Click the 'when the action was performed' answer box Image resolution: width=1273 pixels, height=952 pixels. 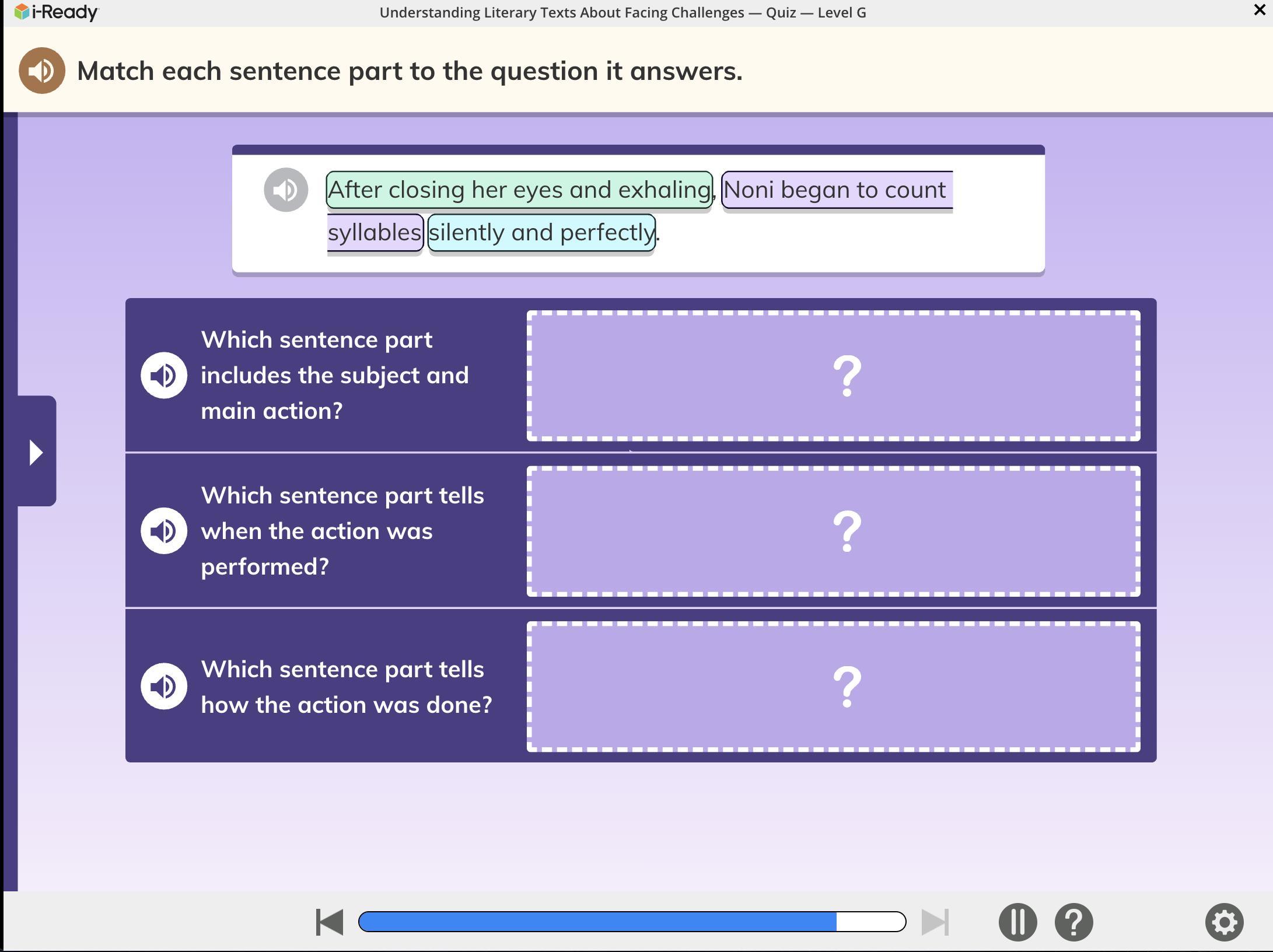833,531
